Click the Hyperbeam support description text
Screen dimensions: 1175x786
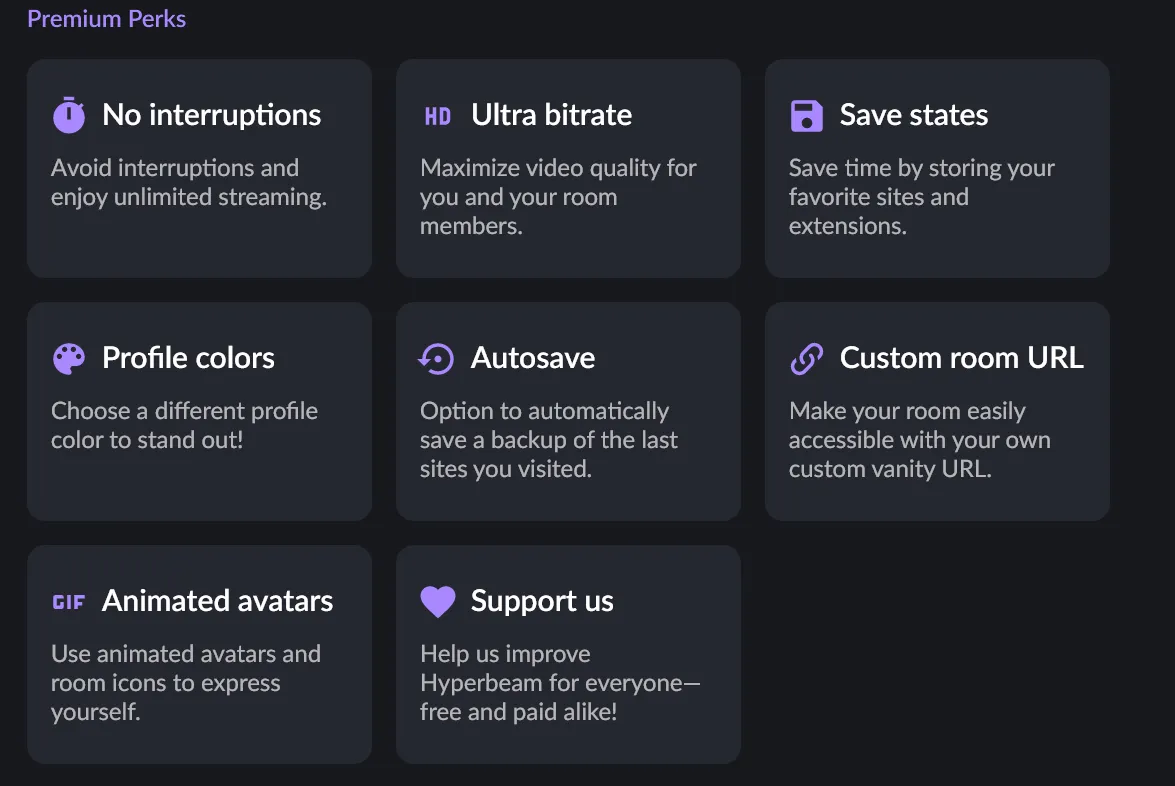(x=560, y=683)
